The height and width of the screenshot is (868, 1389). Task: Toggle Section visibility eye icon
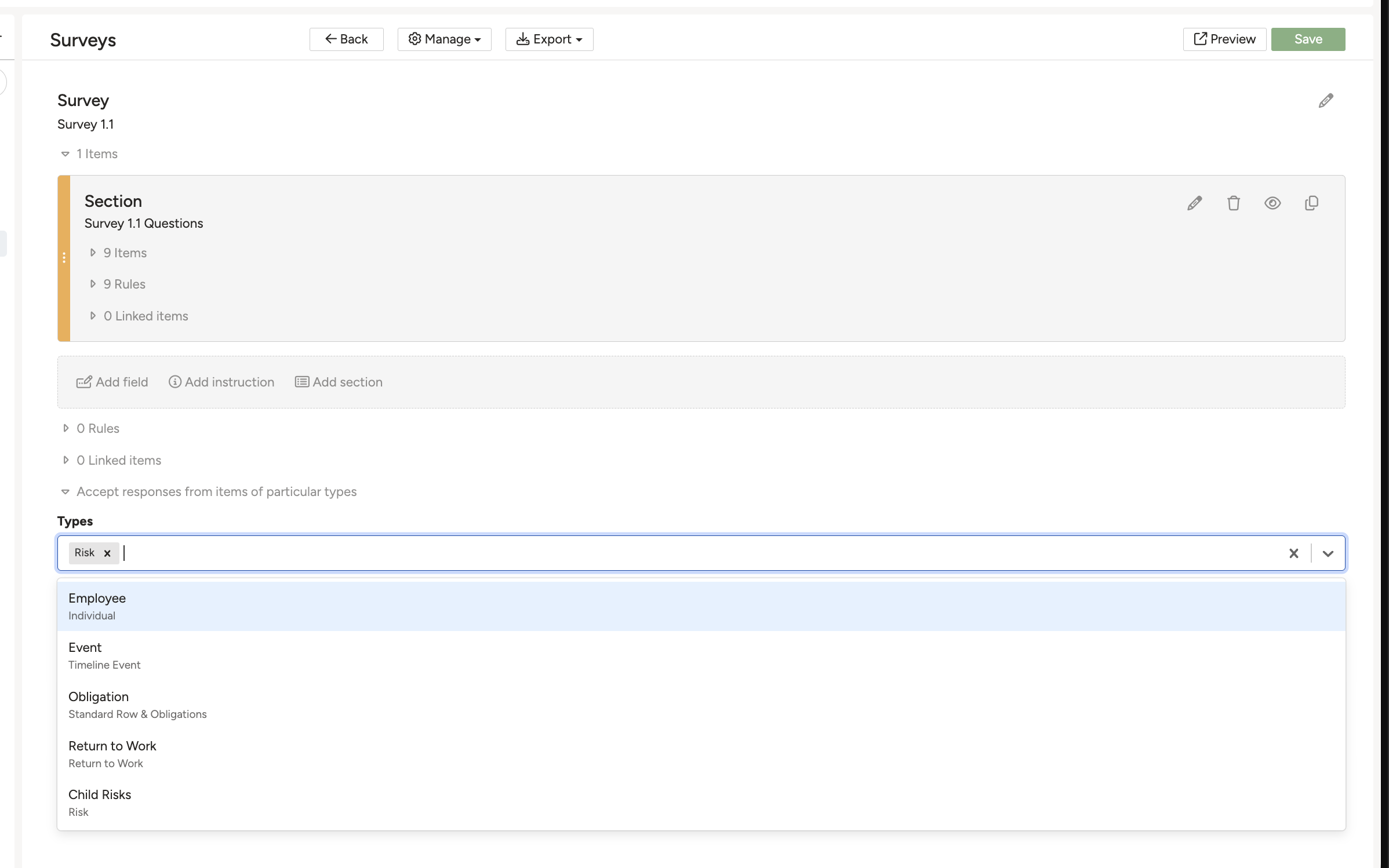click(x=1272, y=203)
